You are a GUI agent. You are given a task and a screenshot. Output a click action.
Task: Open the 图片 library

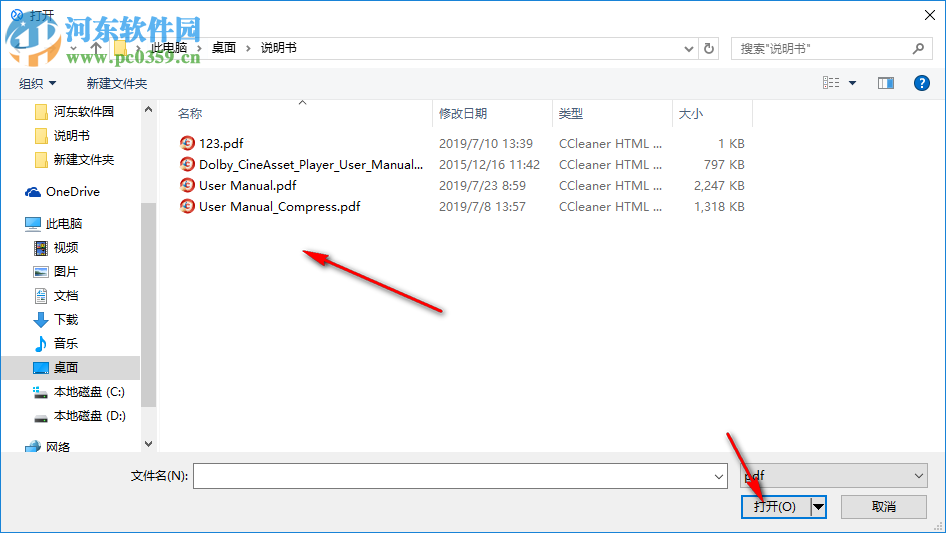pyautogui.click(x=66, y=272)
